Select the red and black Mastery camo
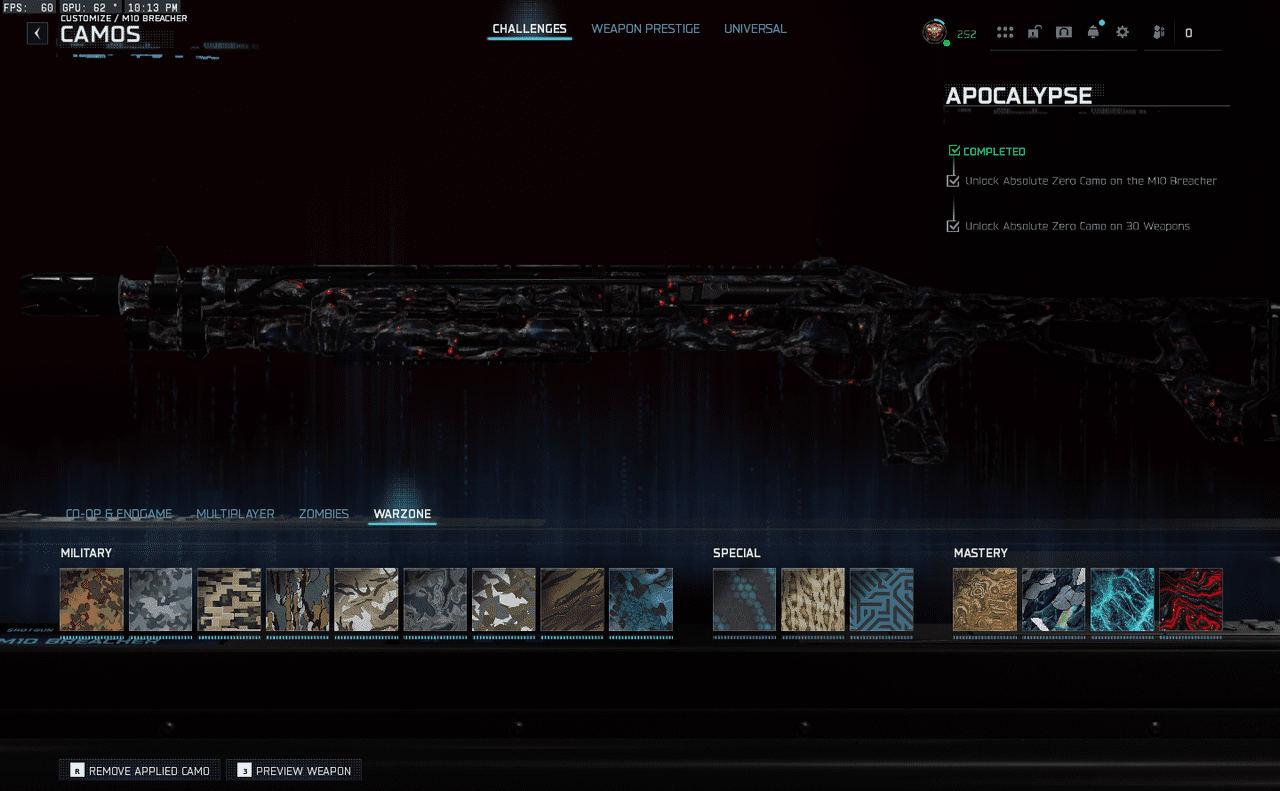The height and width of the screenshot is (791, 1280). coord(1190,600)
